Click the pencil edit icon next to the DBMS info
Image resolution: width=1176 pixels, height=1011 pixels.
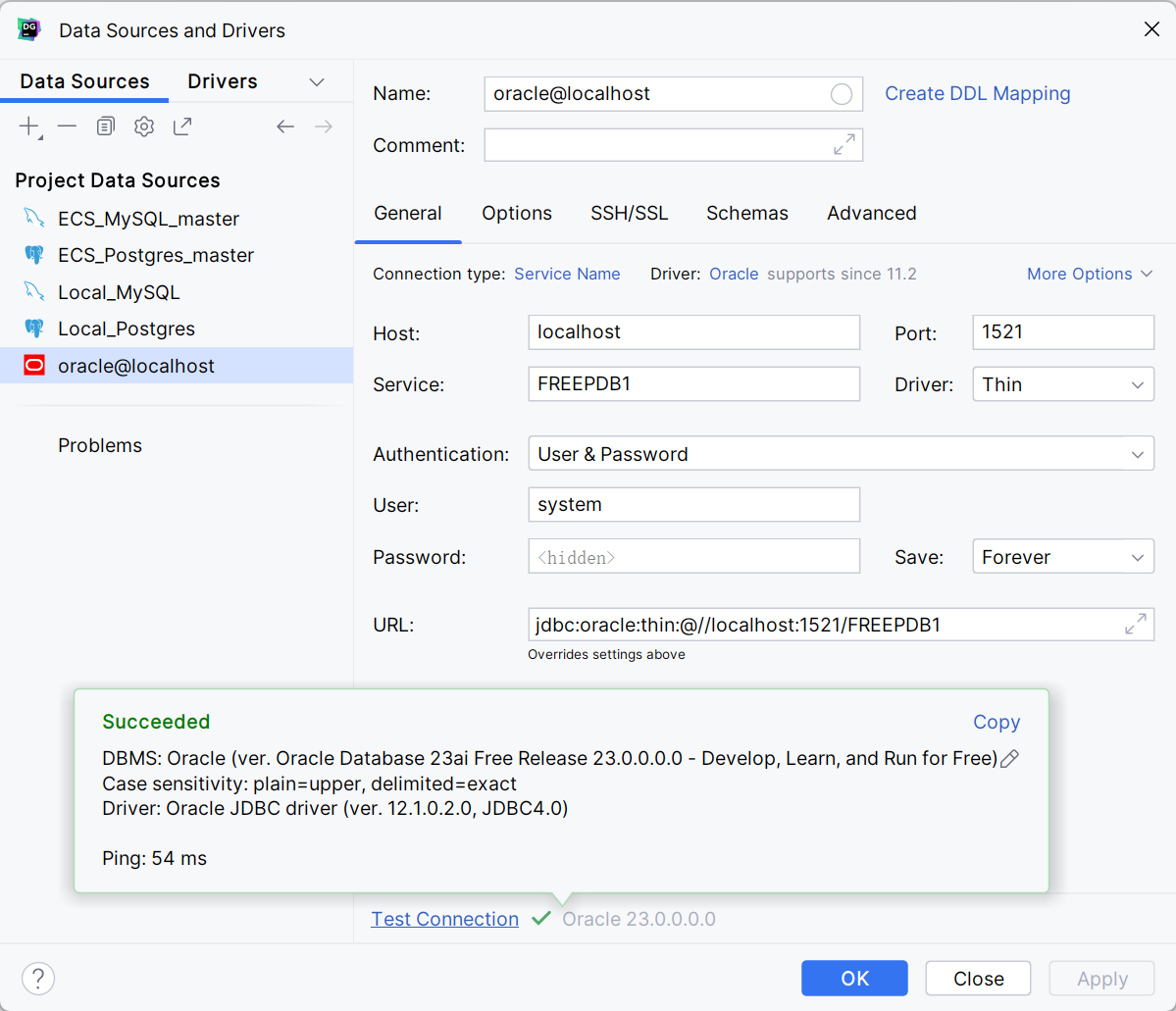point(1010,758)
